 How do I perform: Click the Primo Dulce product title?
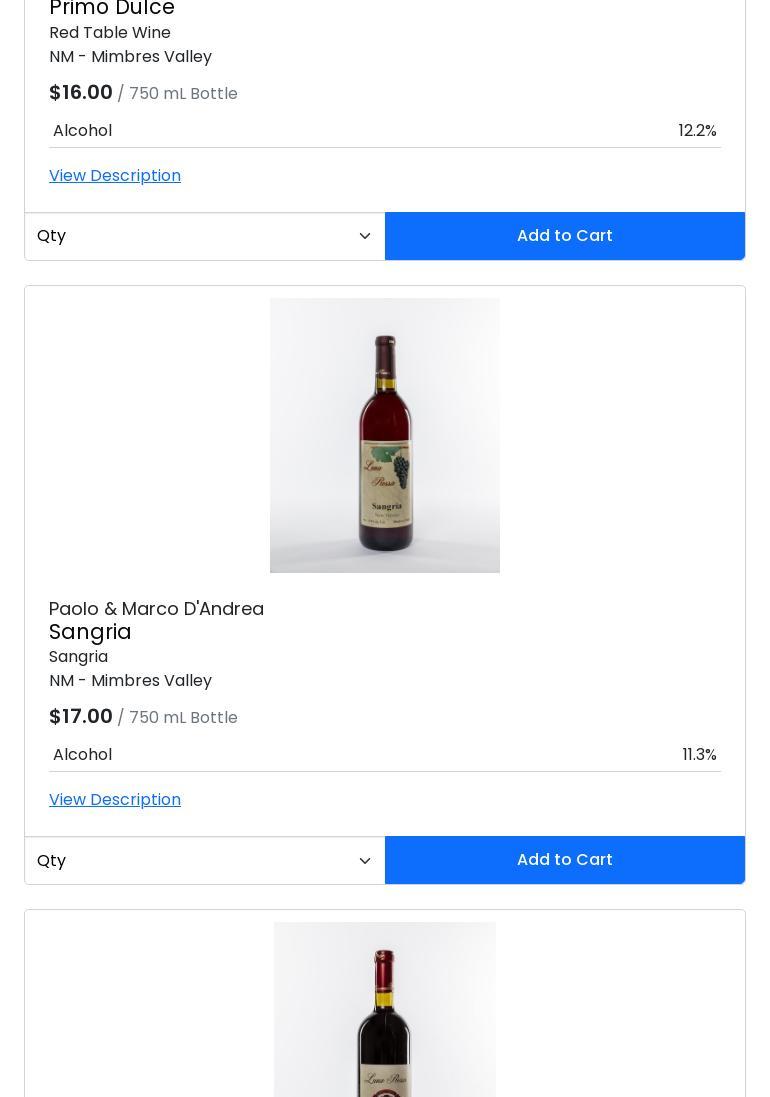[x=112, y=9]
